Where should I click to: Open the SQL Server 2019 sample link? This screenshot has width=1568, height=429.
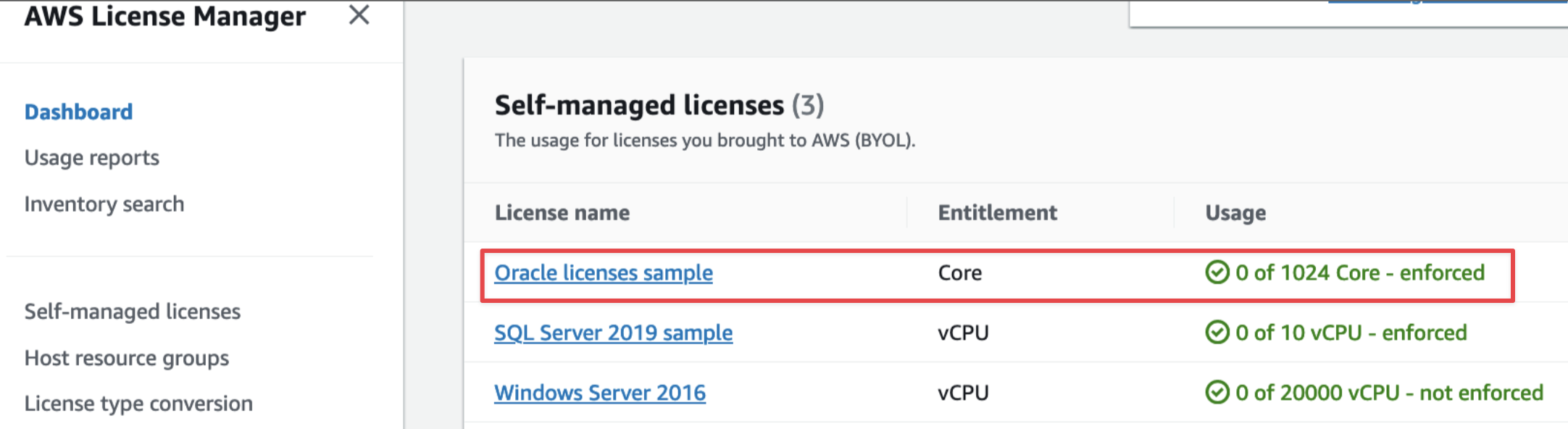(x=613, y=333)
